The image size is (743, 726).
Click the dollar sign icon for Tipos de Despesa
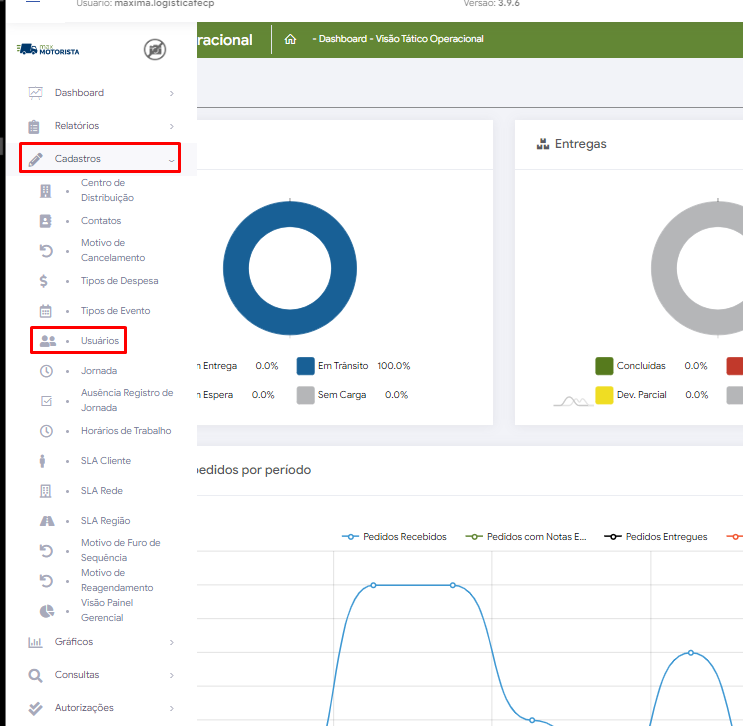point(45,281)
